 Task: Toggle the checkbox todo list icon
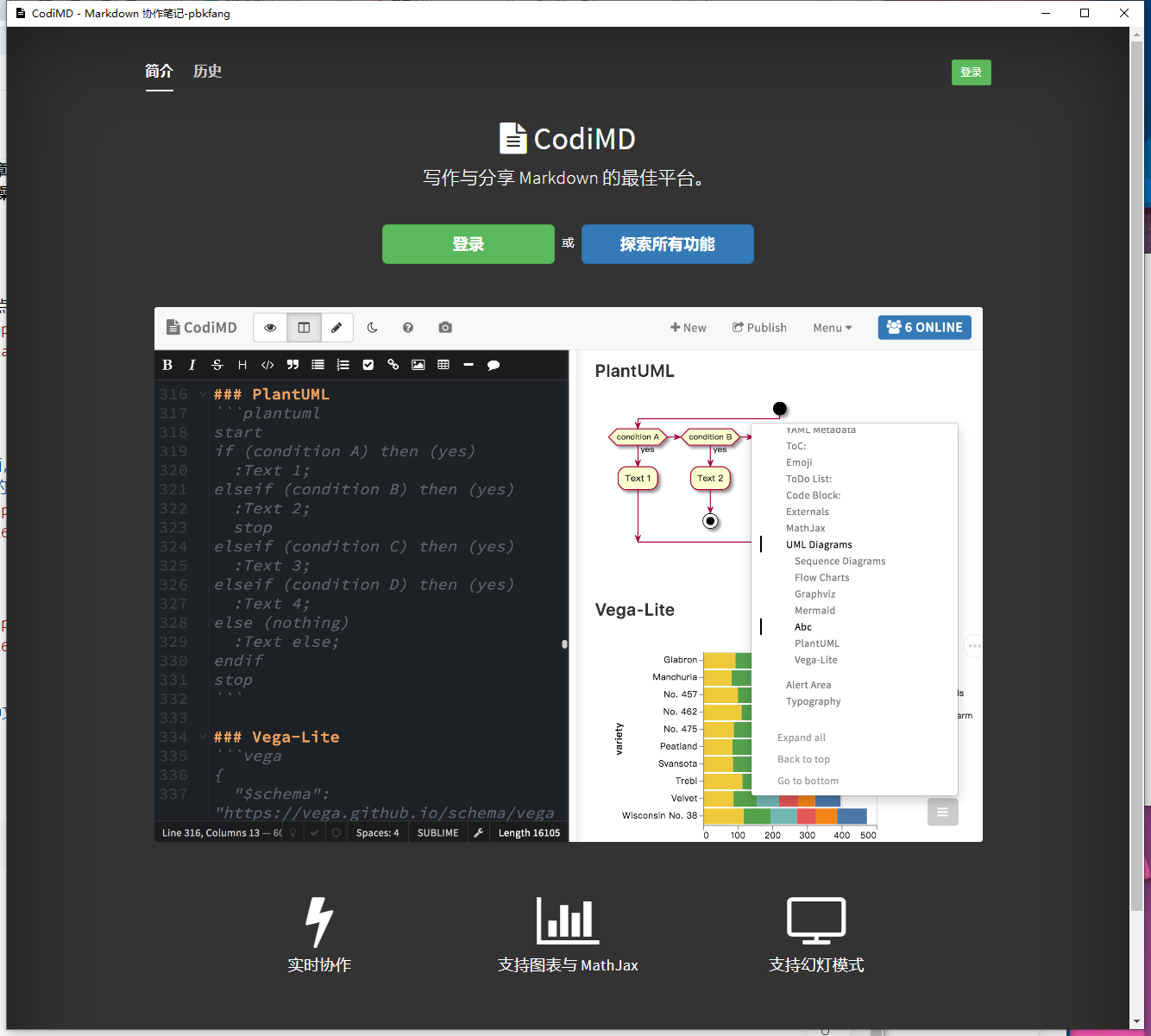tap(368, 365)
